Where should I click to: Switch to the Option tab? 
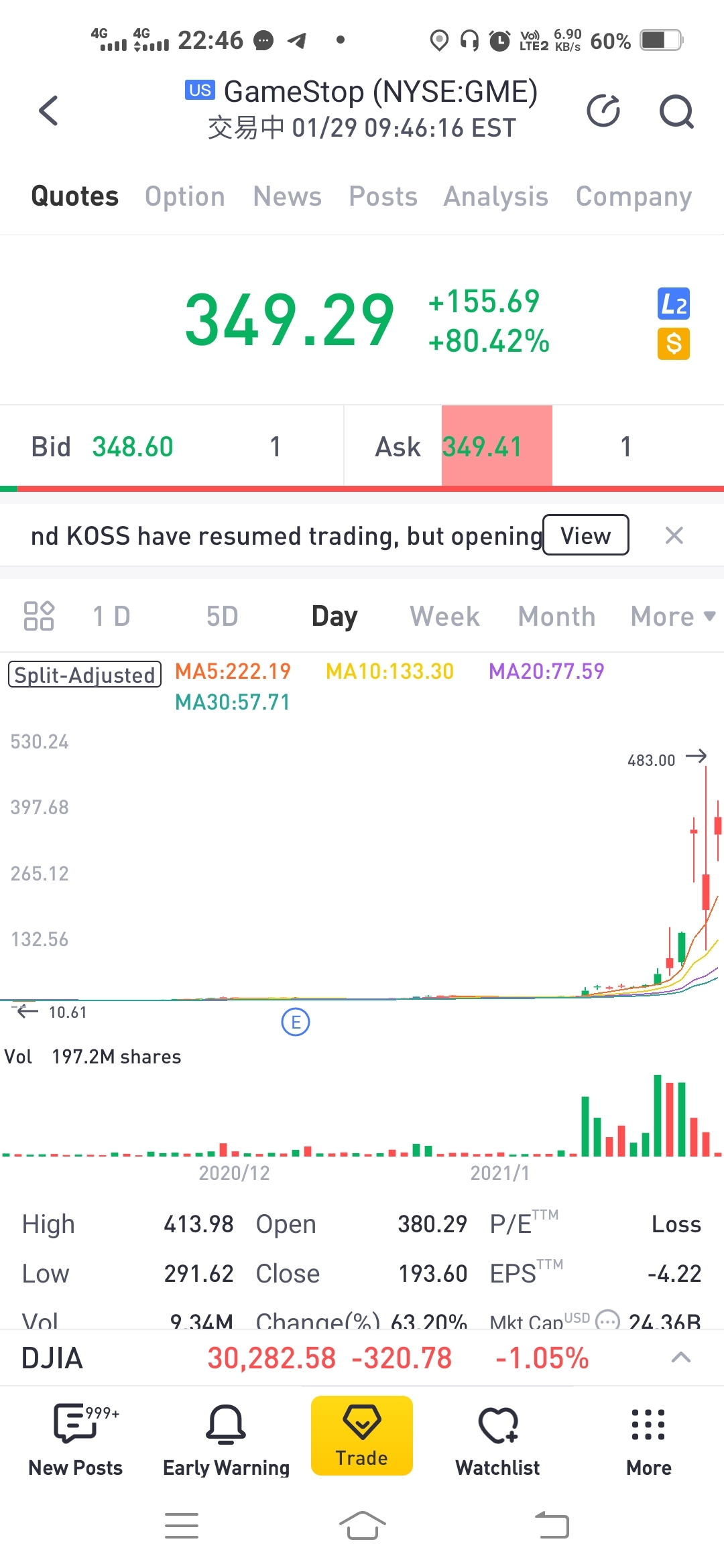[x=185, y=196]
